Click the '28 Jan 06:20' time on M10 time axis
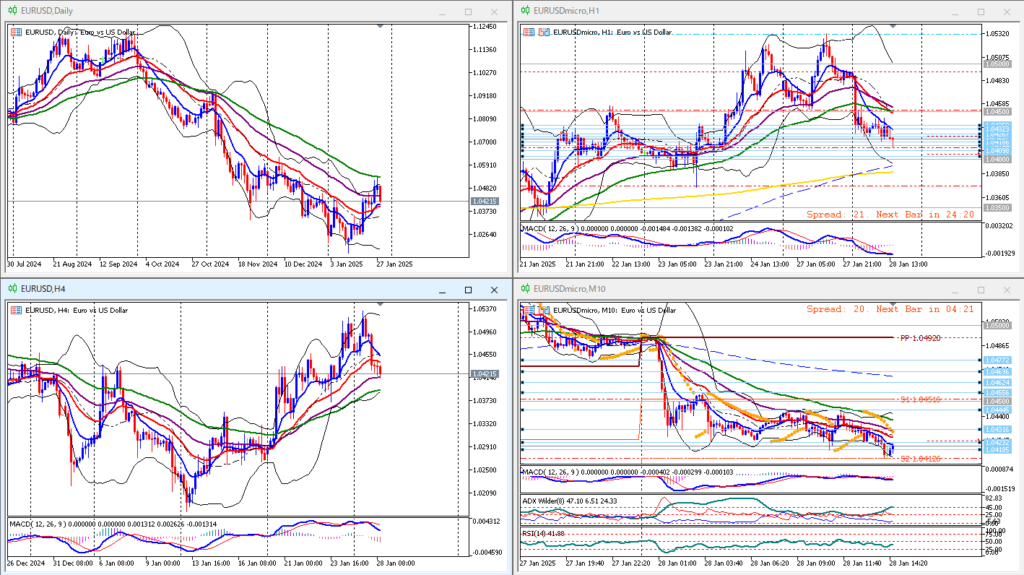 tap(771, 563)
